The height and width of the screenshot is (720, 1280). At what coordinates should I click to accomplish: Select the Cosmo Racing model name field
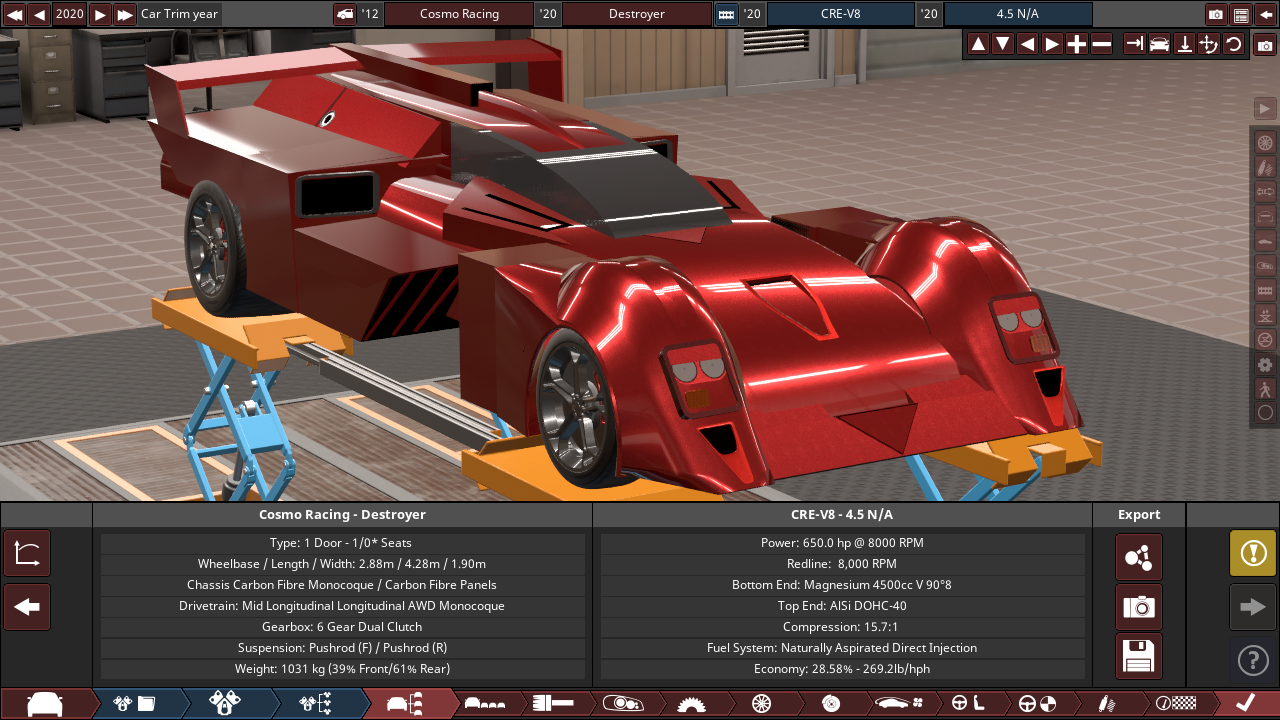pos(459,14)
